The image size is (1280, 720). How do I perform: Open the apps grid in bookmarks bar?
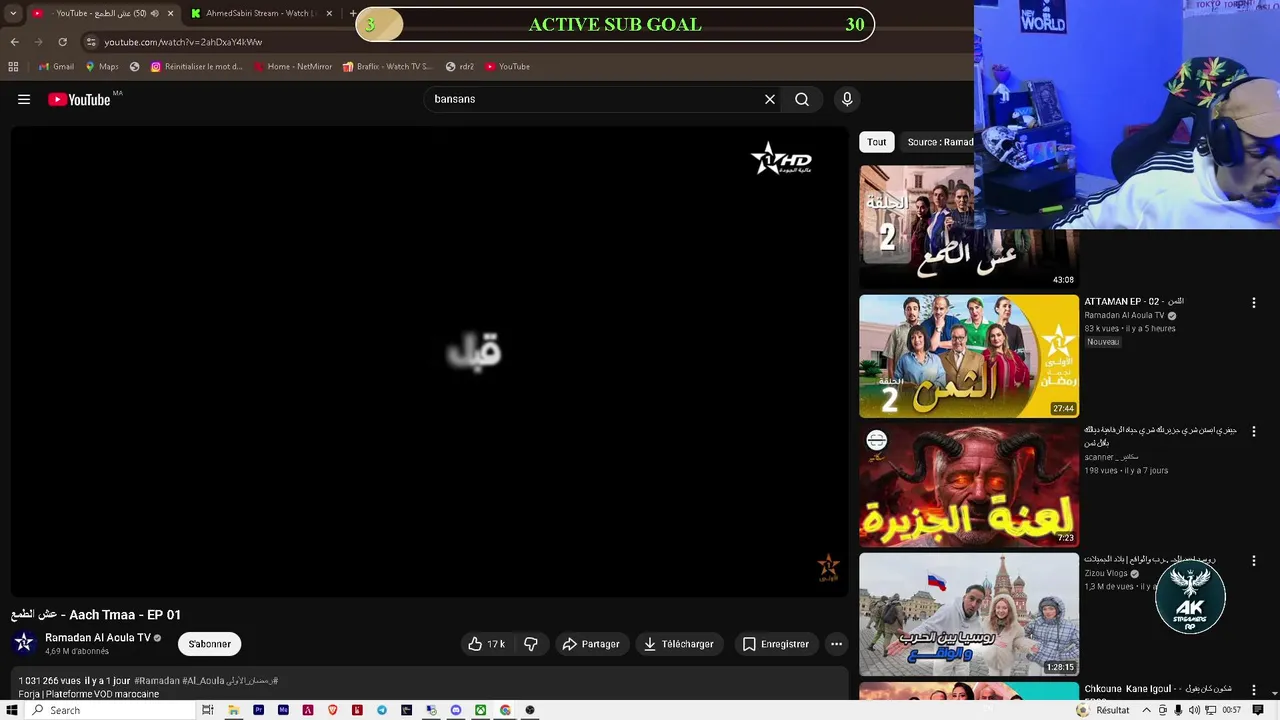pyautogui.click(x=13, y=67)
